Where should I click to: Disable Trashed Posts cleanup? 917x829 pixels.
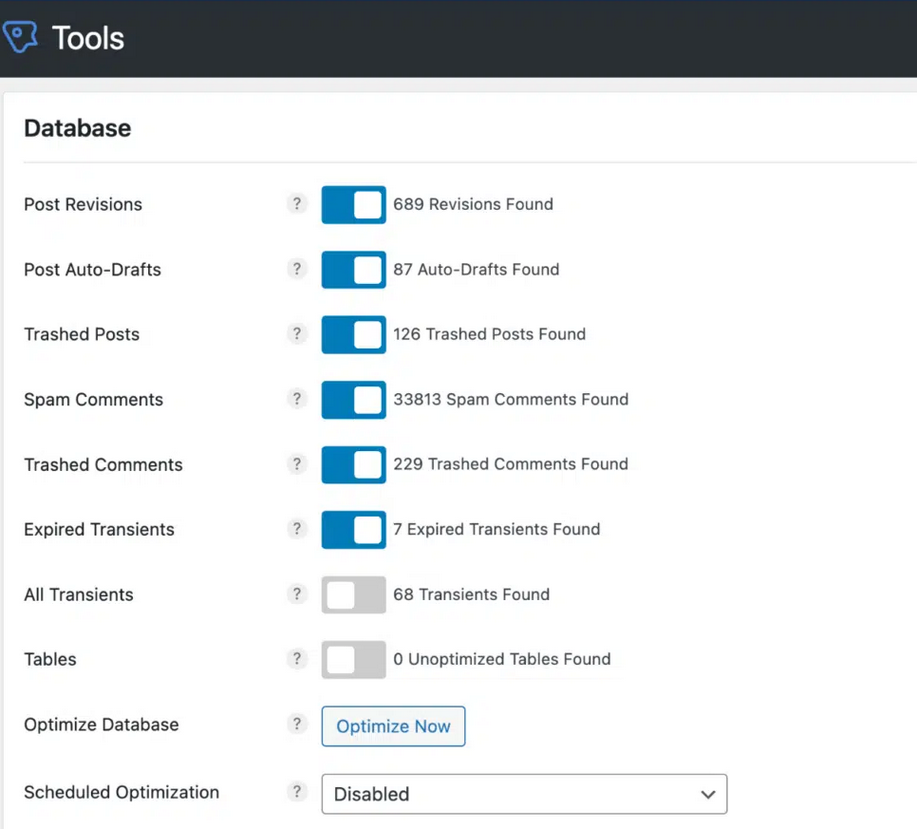tap(352, 334)
